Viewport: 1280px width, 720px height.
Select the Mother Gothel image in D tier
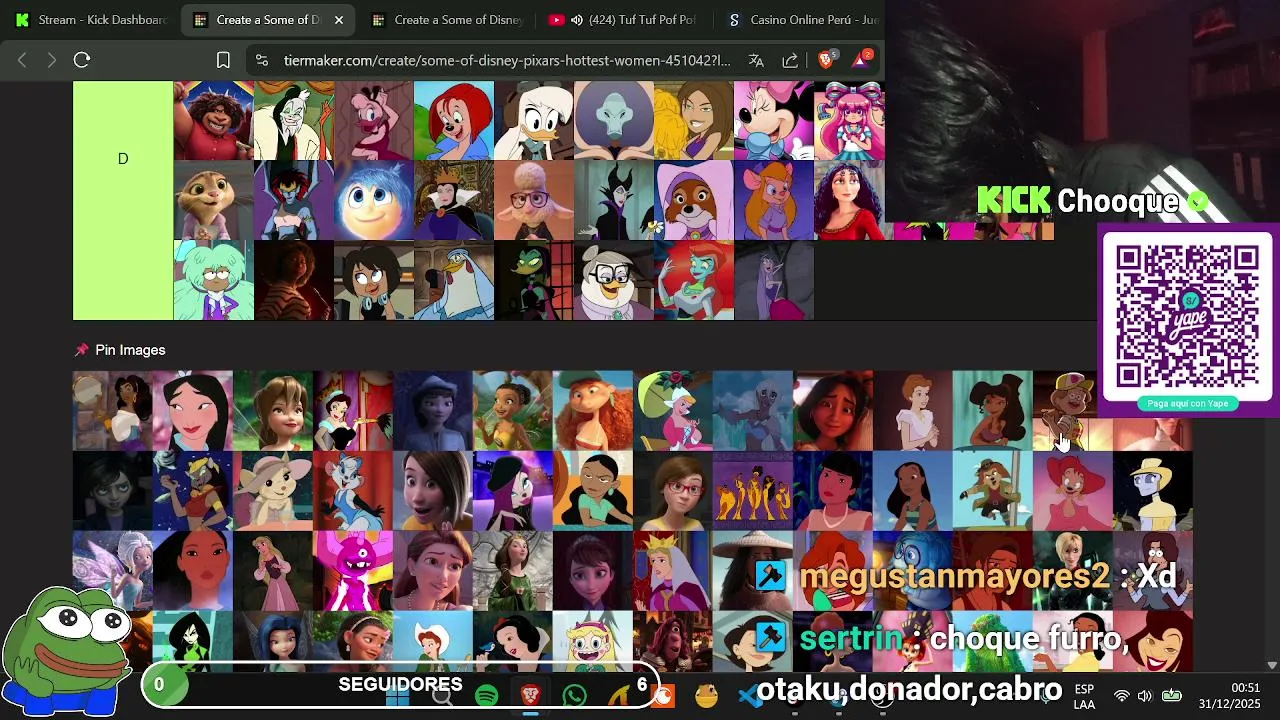849,200
